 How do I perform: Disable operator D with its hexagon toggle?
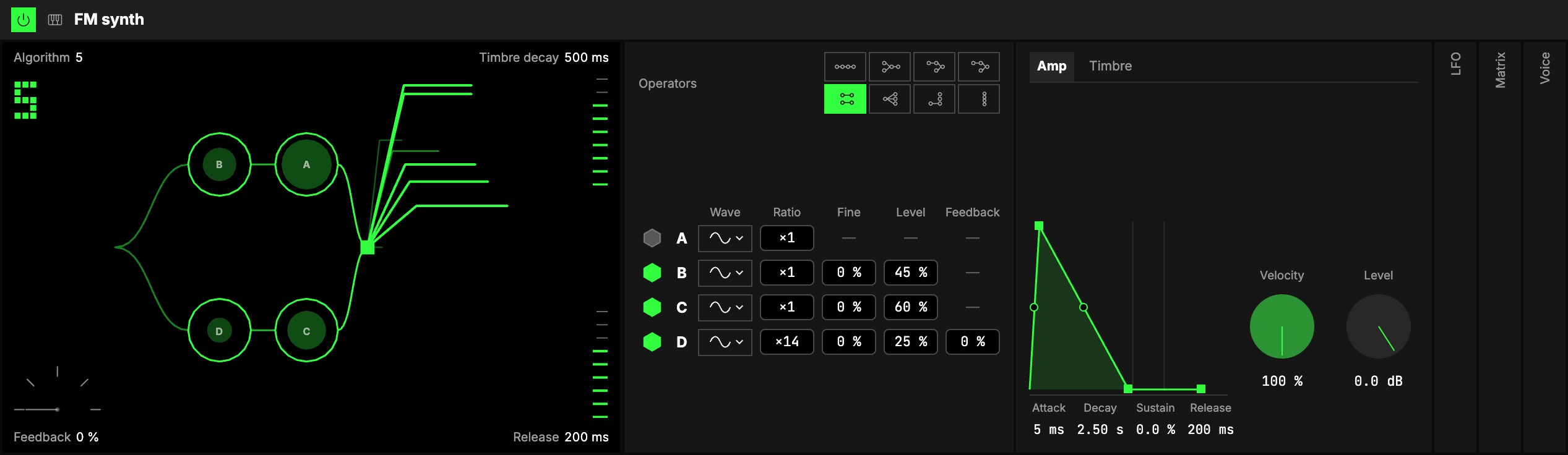click(652, 342)
